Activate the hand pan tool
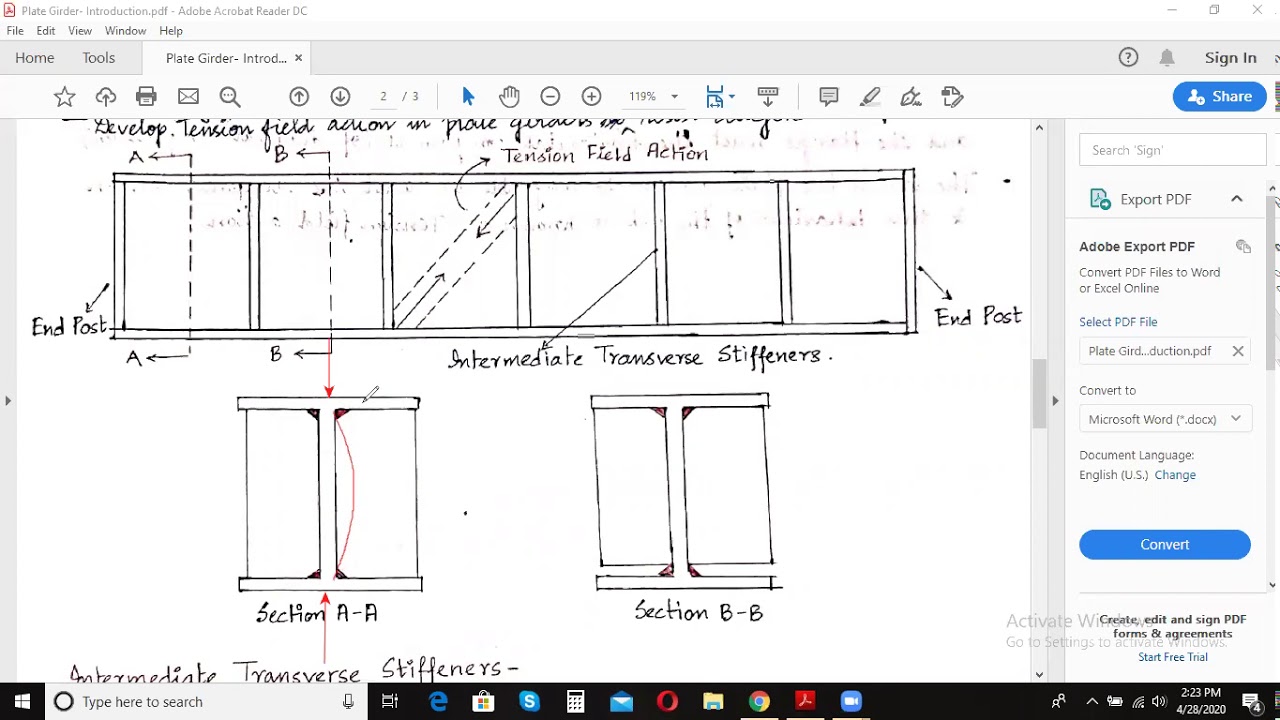1280x720 pixels. tap(510, 97)
